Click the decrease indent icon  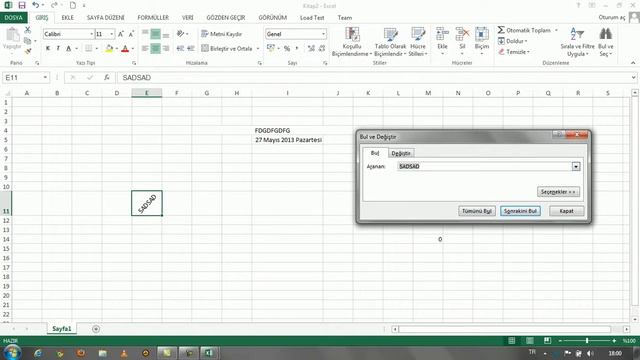click(x=180, y=49)
